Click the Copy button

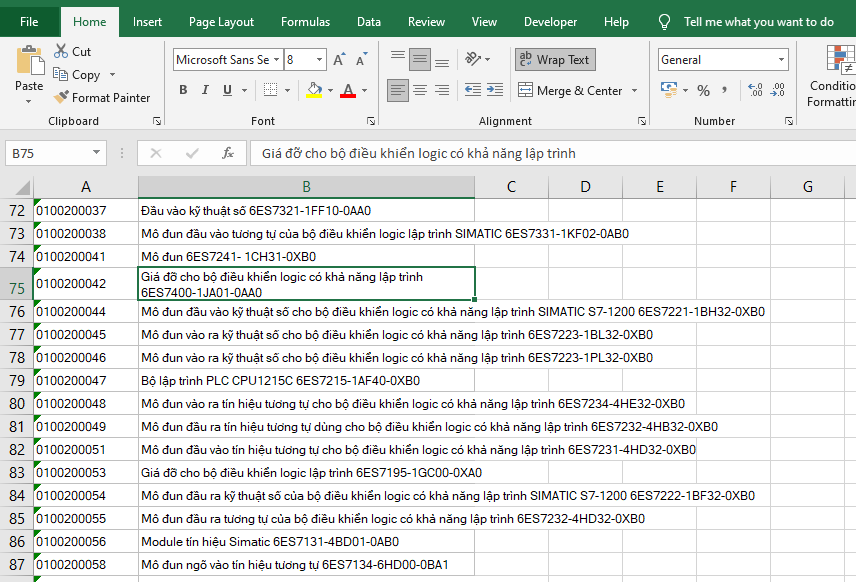(x=78, y=75)
